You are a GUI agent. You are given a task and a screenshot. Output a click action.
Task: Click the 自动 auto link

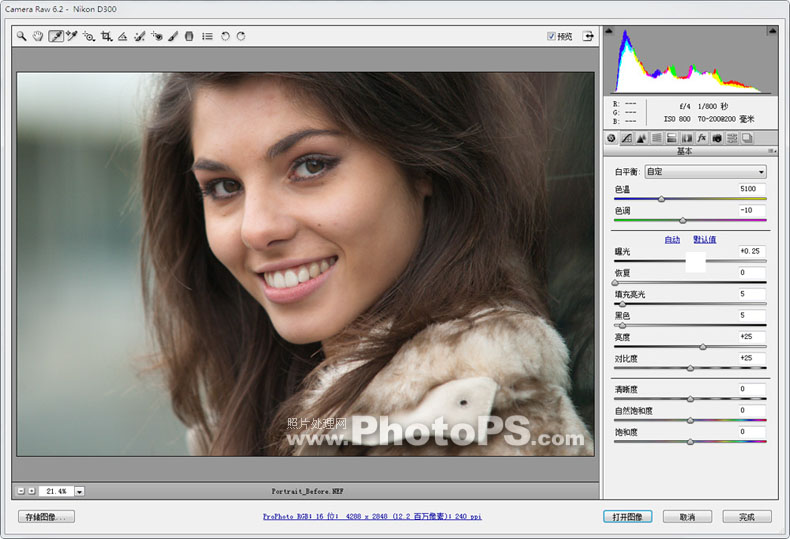tap(672, 240)
